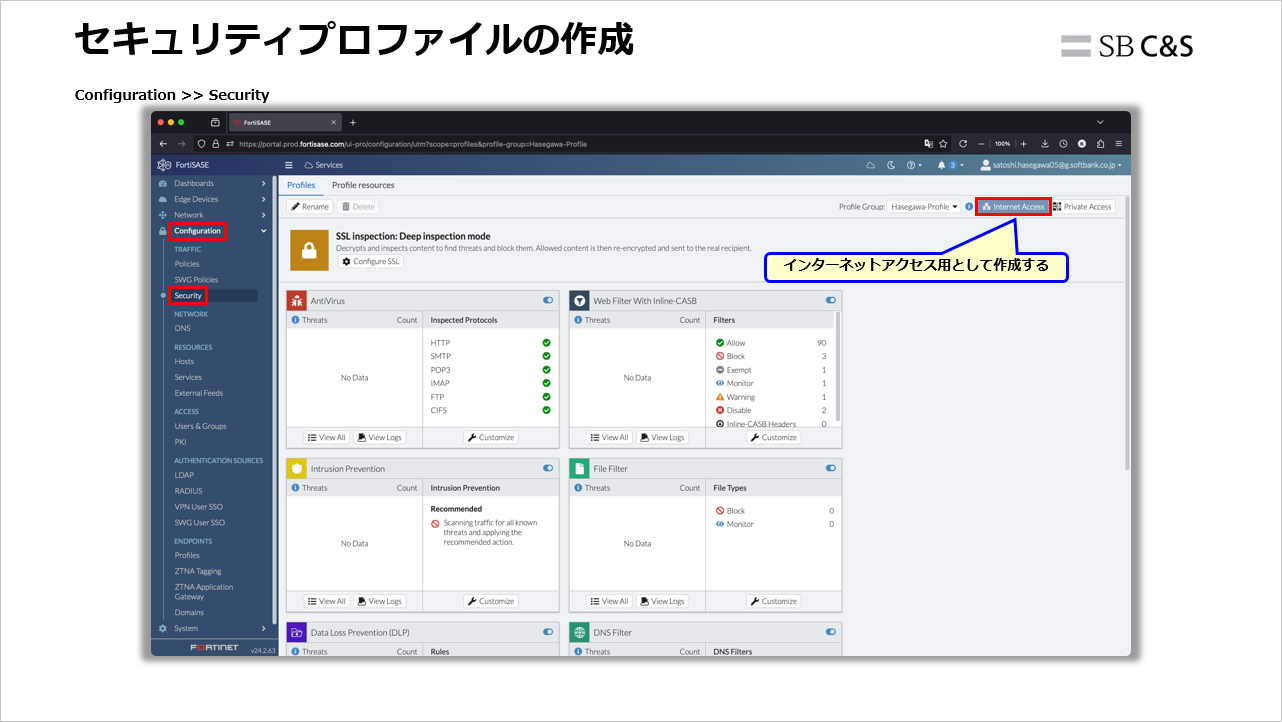Open the browser application menu icon
The width and height of the screenshot is (1282, 722).
(x=1118, y=144)
